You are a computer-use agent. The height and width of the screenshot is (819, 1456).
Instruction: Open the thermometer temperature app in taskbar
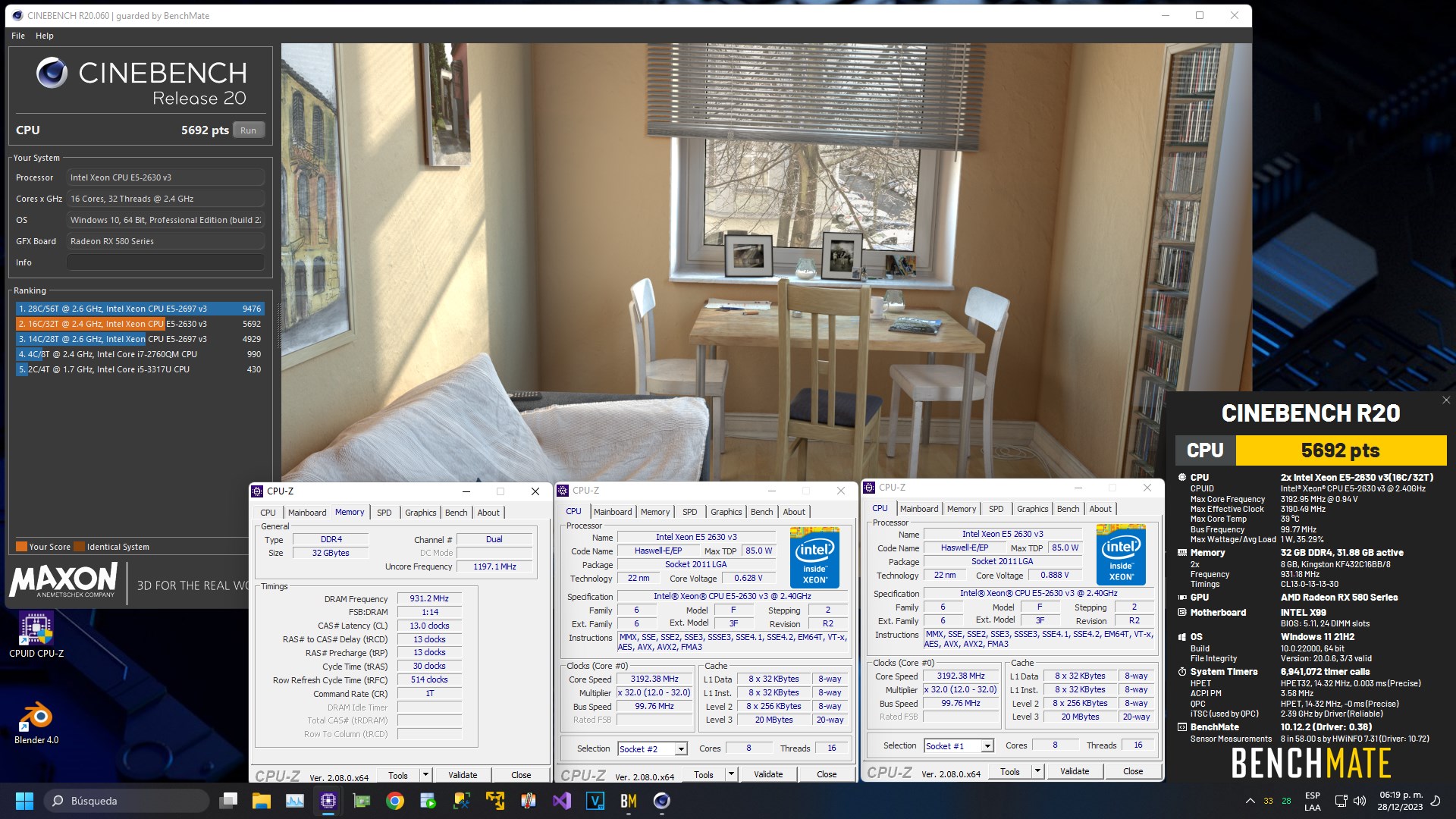click(529, 801)
